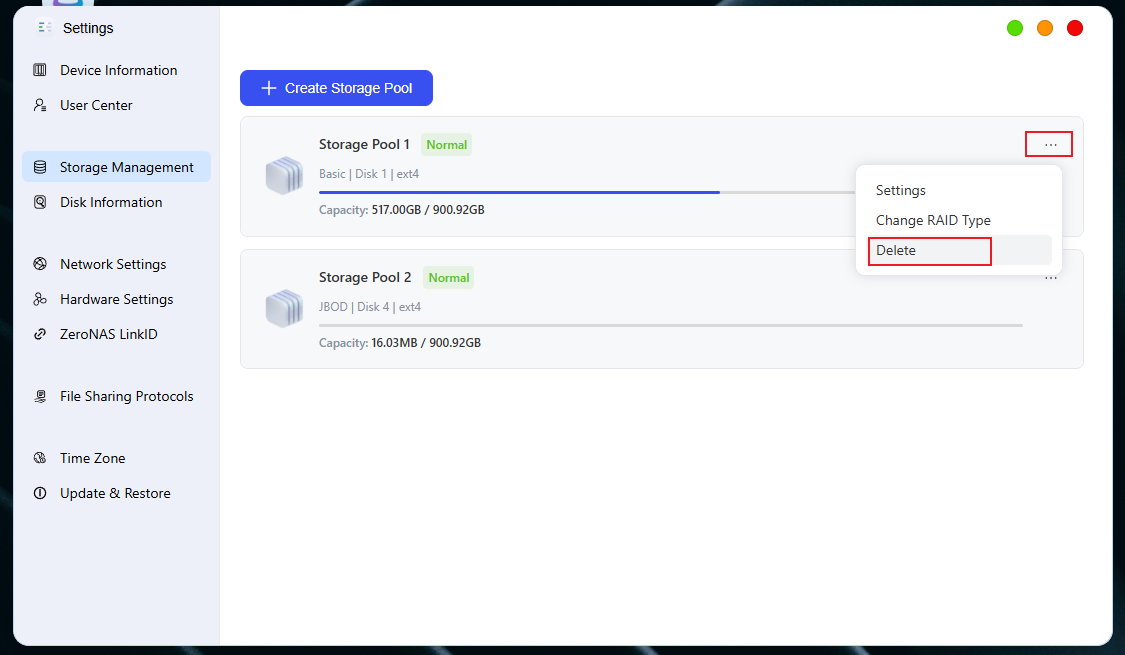Screen dimensions: 1125x655
Task: Click the ZeroNAS LinkID link icon
Action: click(x=40, y=334)
